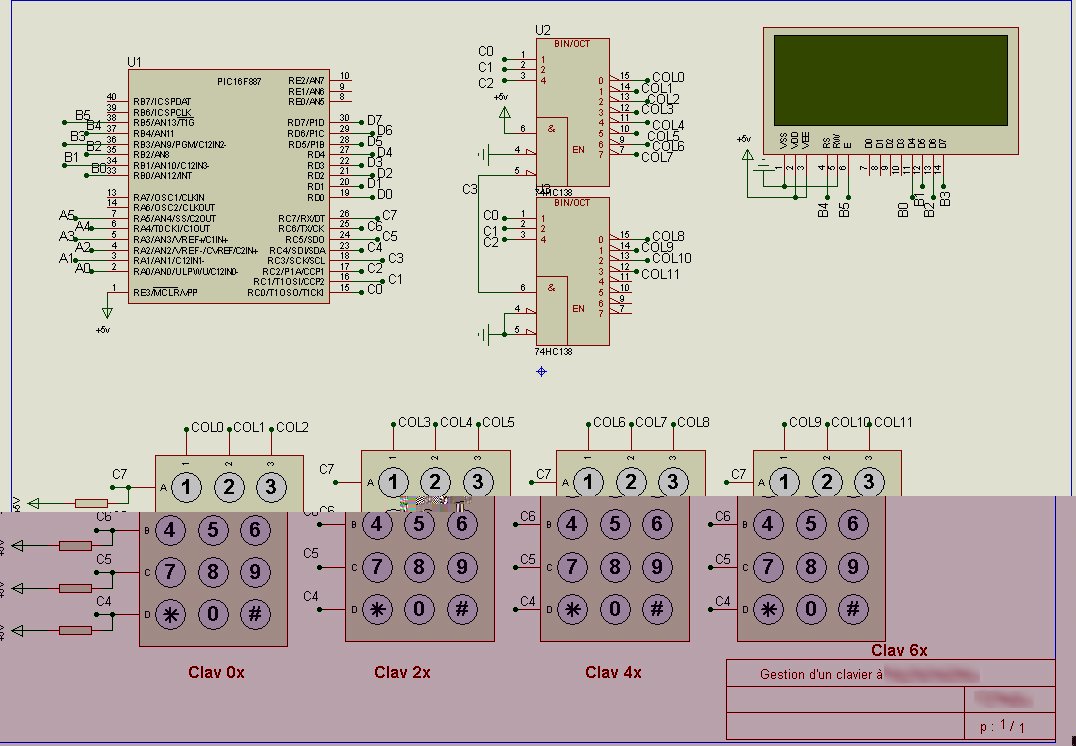The width and height of the screenshot is (1076, 746).
Task: Click key 6 on the Clav 4x keypad
Action: tap(657, 525)
